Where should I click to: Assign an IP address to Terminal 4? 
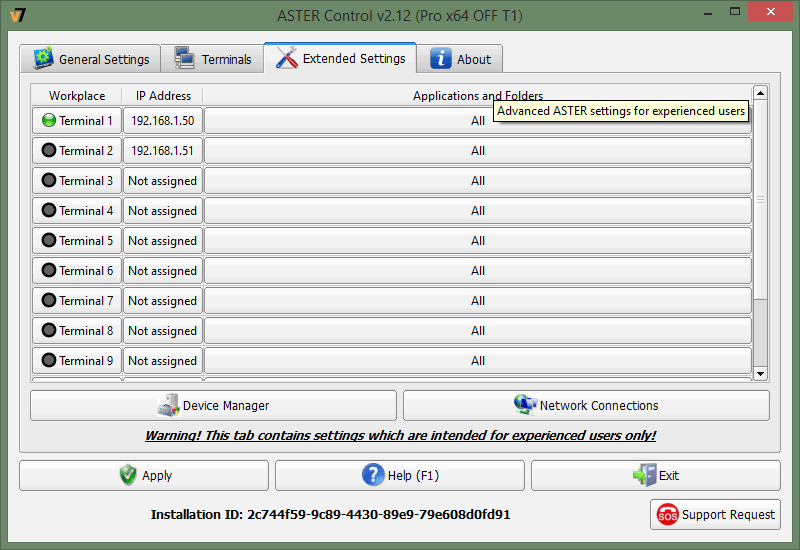[x=163, y=210]
